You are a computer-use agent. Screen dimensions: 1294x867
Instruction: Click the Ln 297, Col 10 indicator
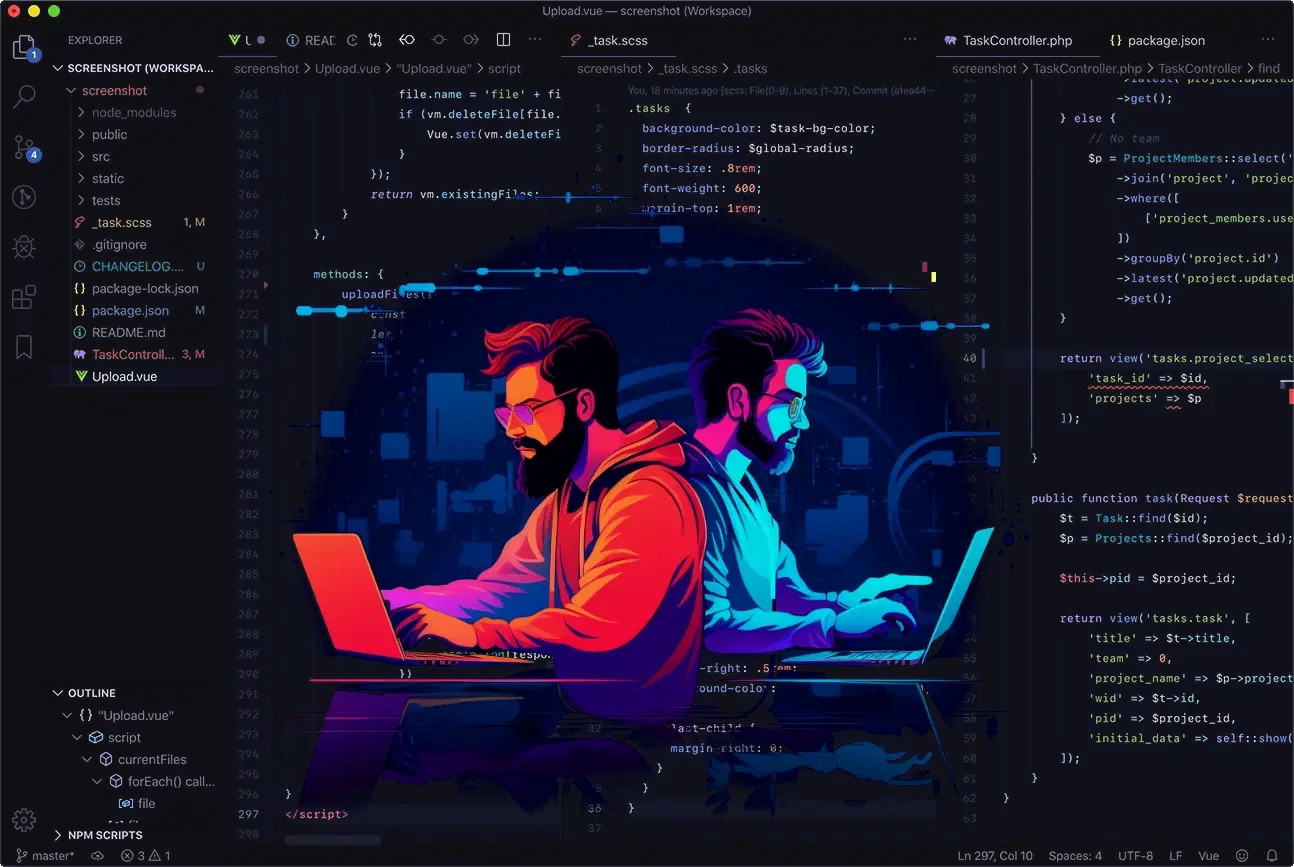995,856
